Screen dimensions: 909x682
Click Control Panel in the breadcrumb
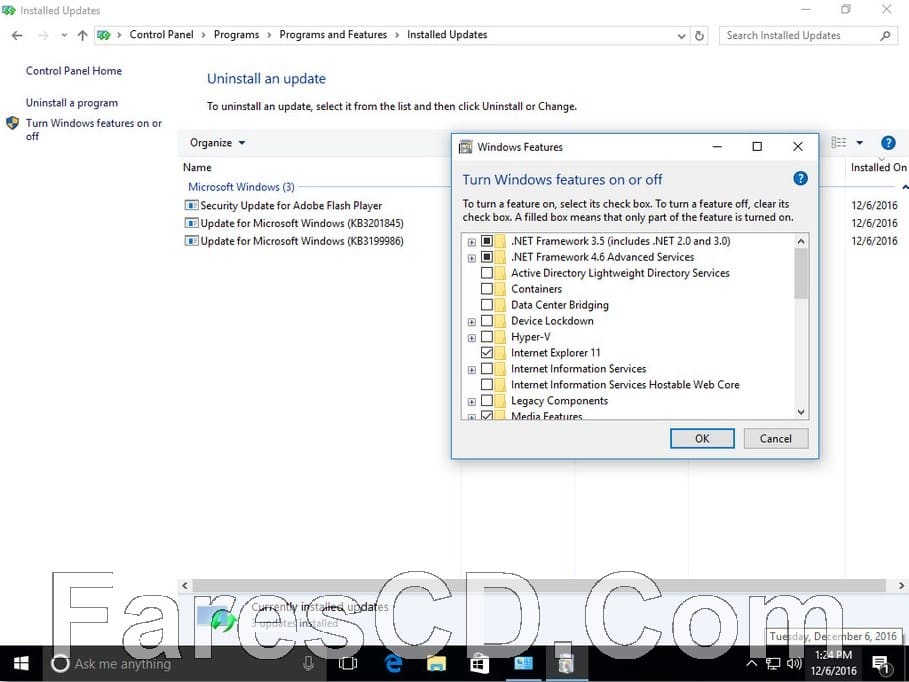click(161, 35)
